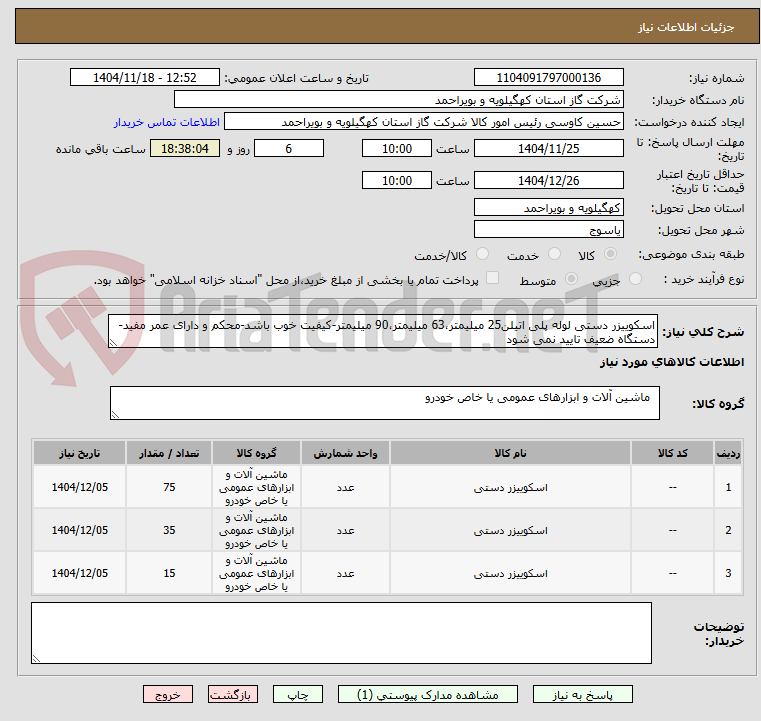761x721 pixels.
Task: Click the need date in row 3
Action: pos(80,574)
